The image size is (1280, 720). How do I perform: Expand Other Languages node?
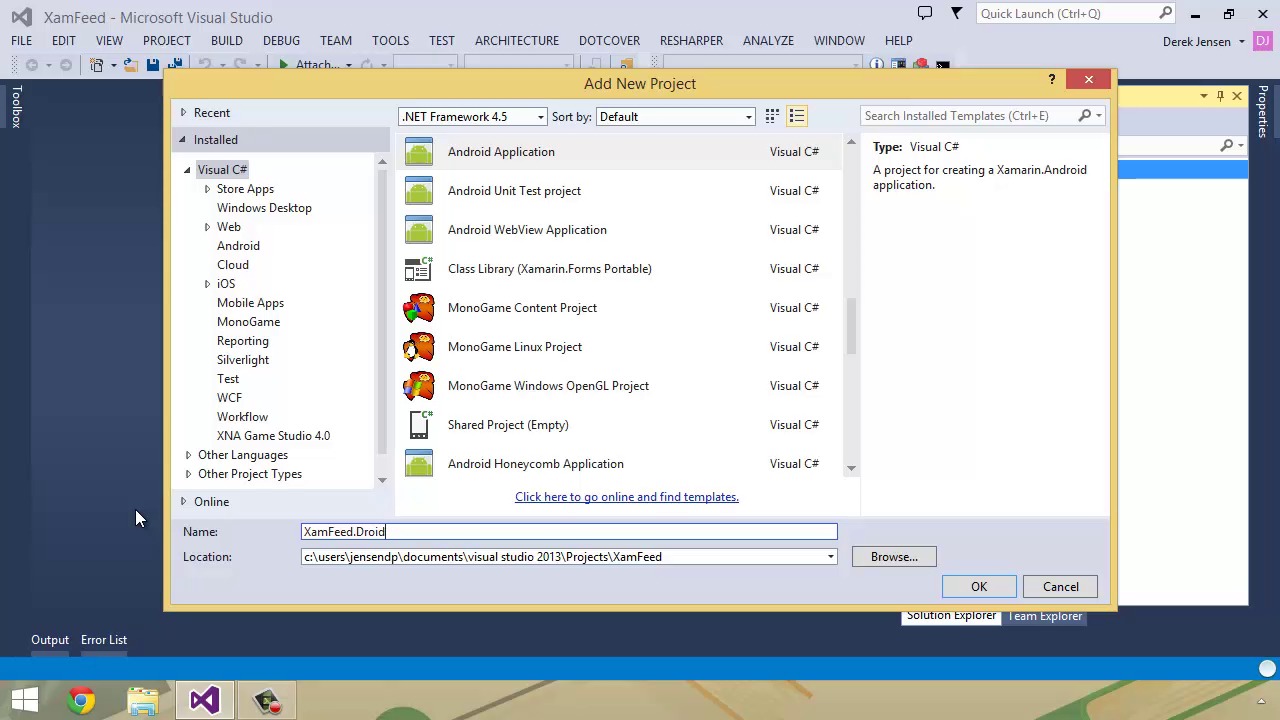click(x=188, y=455)
